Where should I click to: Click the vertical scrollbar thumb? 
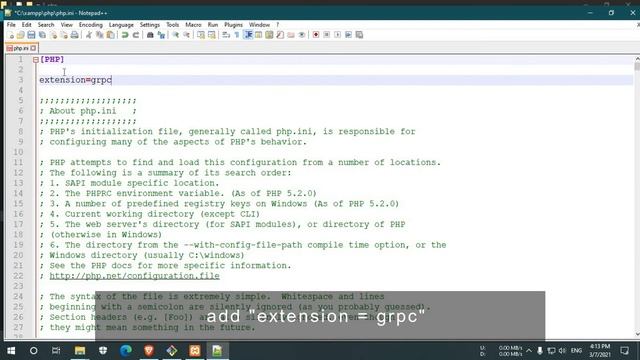[637, 66]
